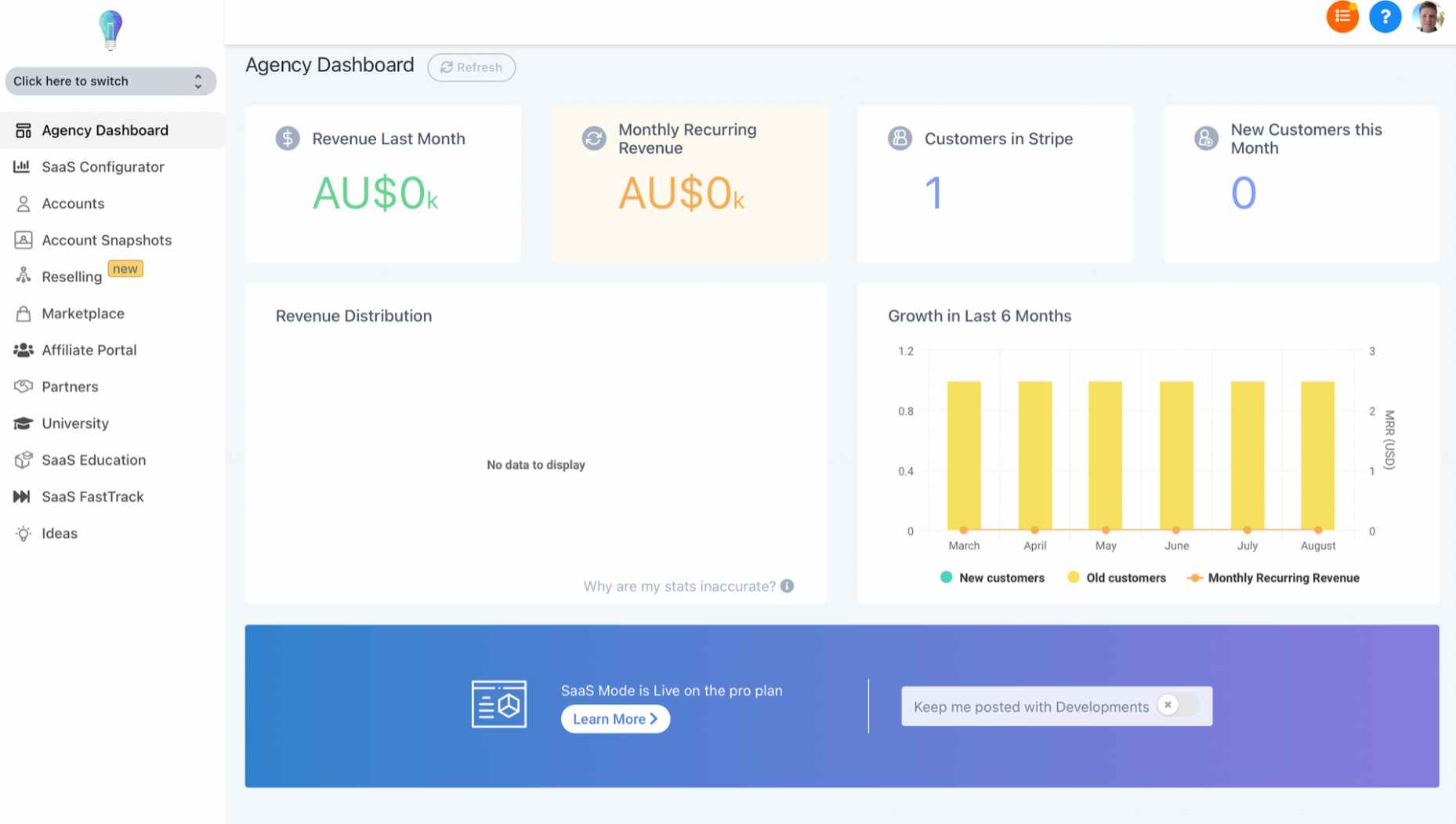Click the Affiliate Portal people icon

(24, 350)
